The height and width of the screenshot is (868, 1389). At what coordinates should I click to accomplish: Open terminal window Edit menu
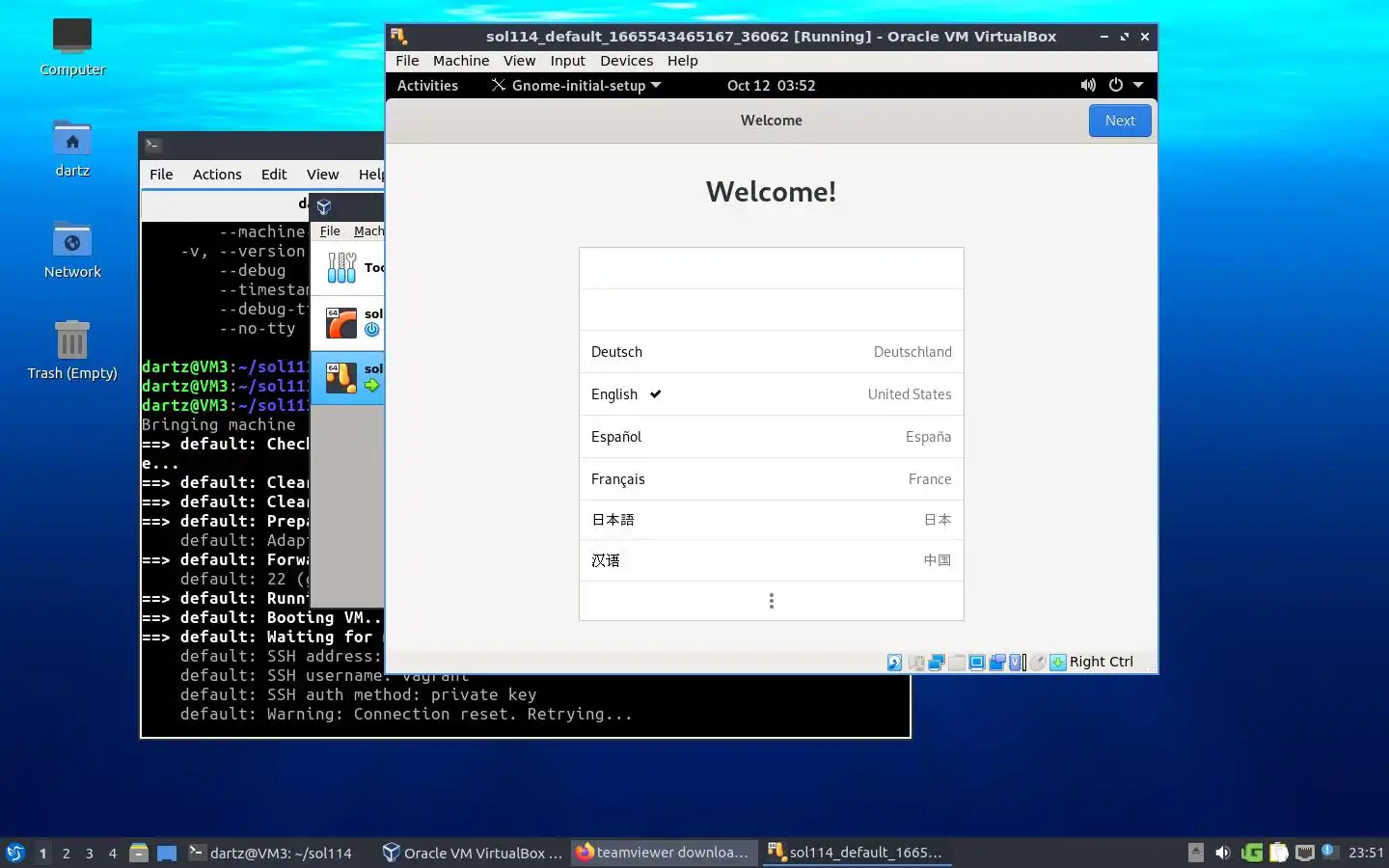274,175
